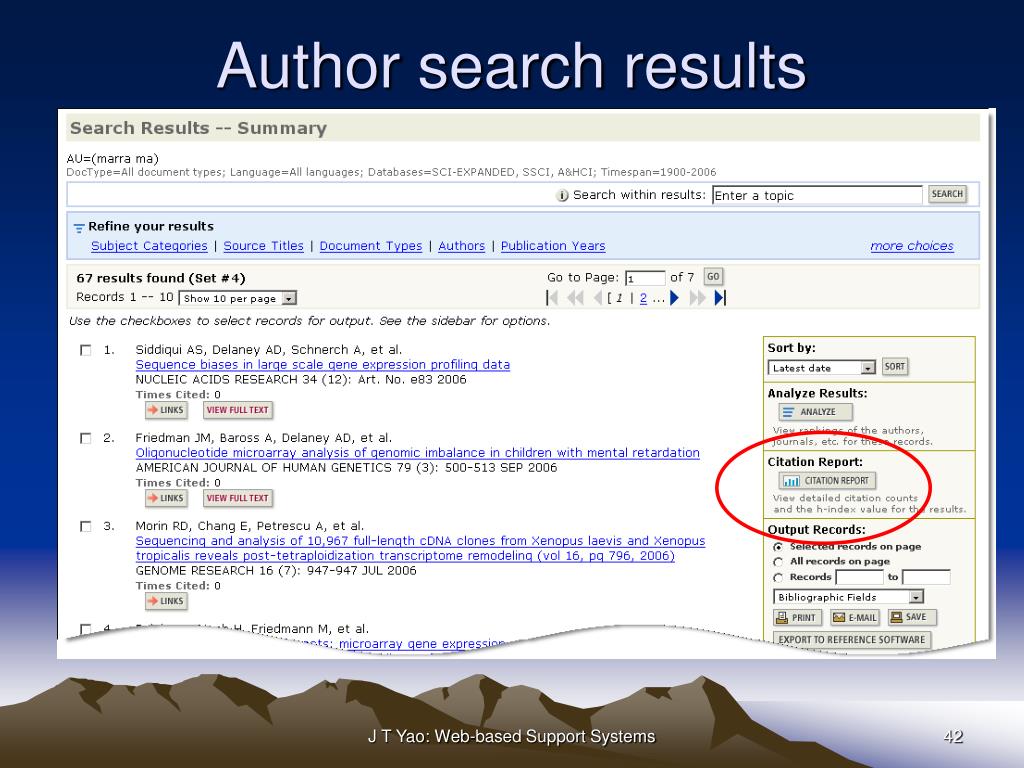
Task: Open 'Sequence biases in large scale gene expression' article
Action: pyautogui.click(x=323, y=365)
